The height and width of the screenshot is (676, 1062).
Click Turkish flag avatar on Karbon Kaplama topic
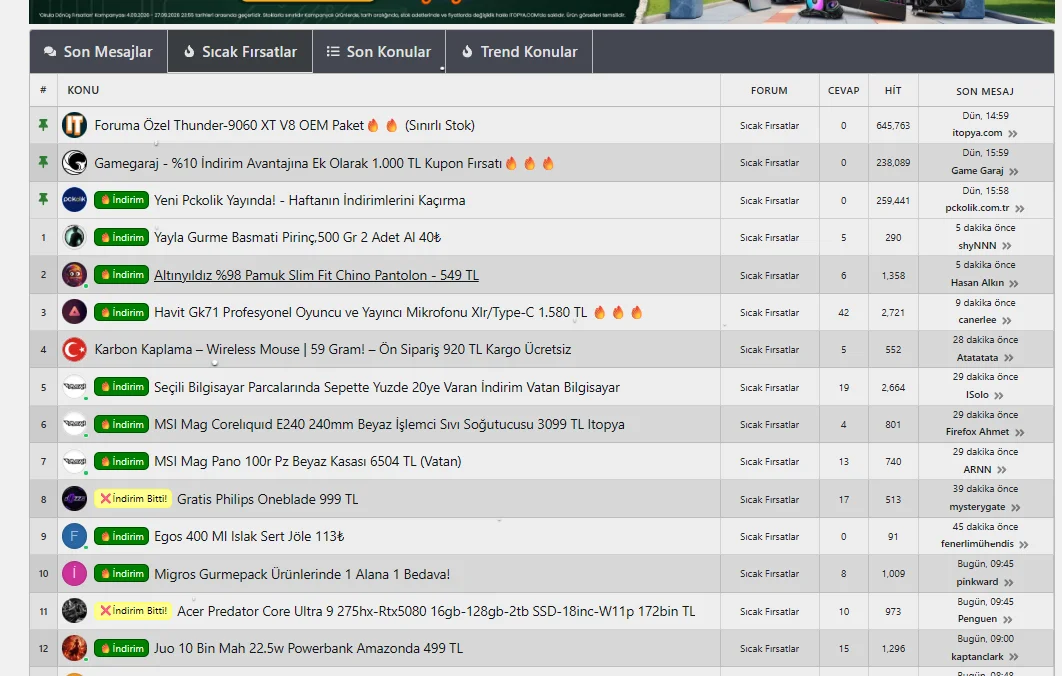(75, 350)
